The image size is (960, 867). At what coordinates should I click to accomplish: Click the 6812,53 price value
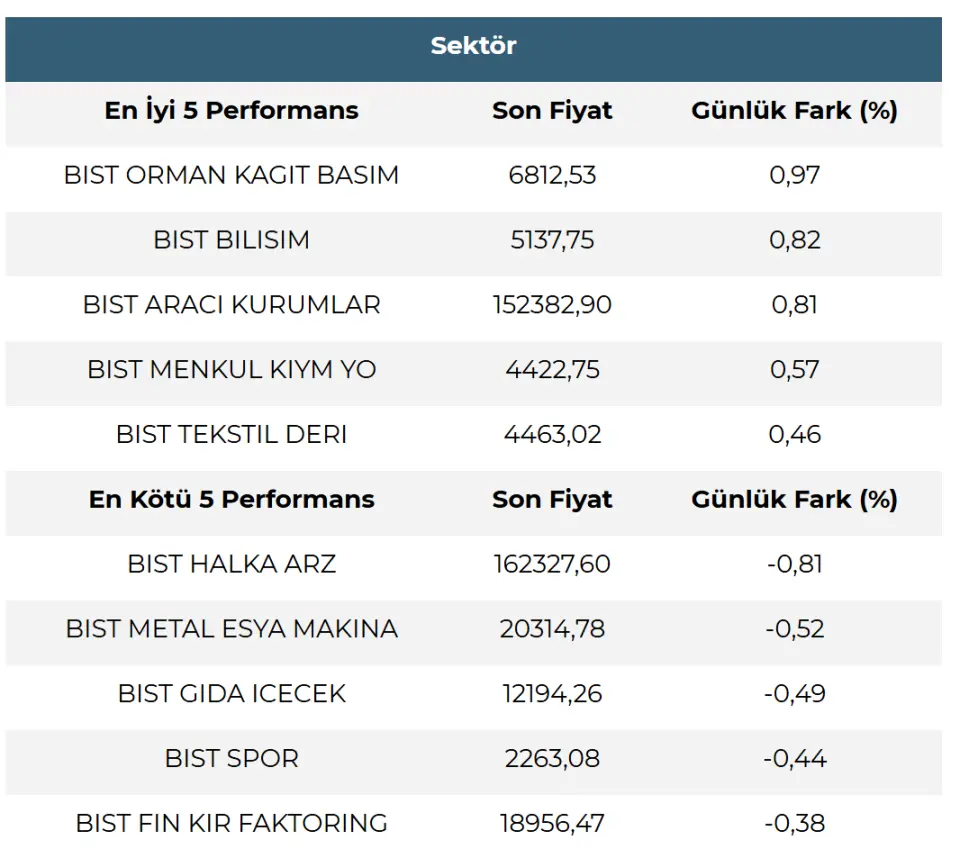pyautogui.click(x=552, y=175)
